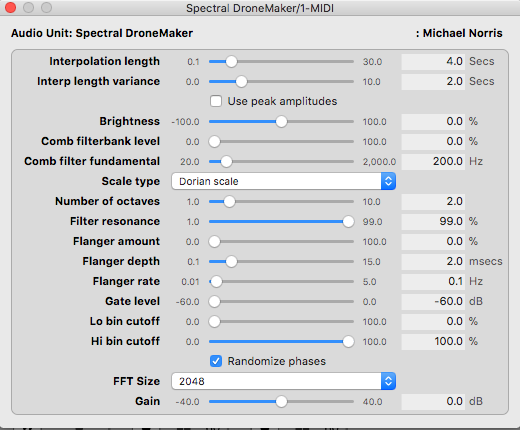Click the Brightness parameter label
520x430 pixels.
pyautogui.click(x=130, y=121)
